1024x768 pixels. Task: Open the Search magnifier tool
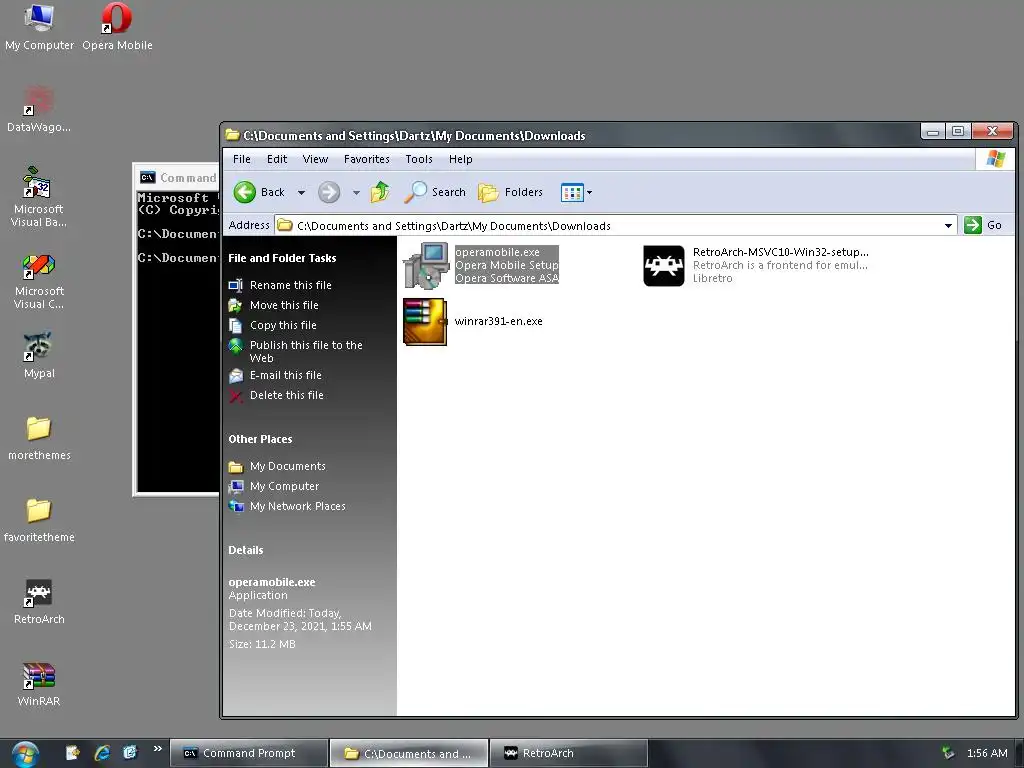(x=435, y=192)
